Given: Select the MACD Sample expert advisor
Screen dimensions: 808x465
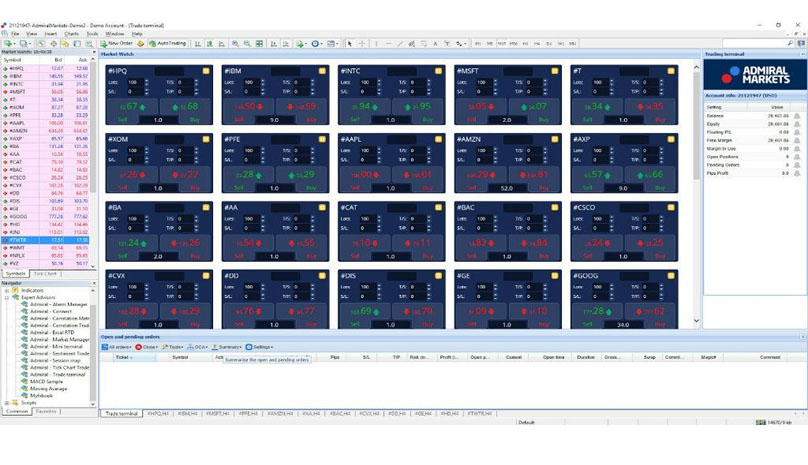Looking at the screenshot, I should click(x=46, y=381).
